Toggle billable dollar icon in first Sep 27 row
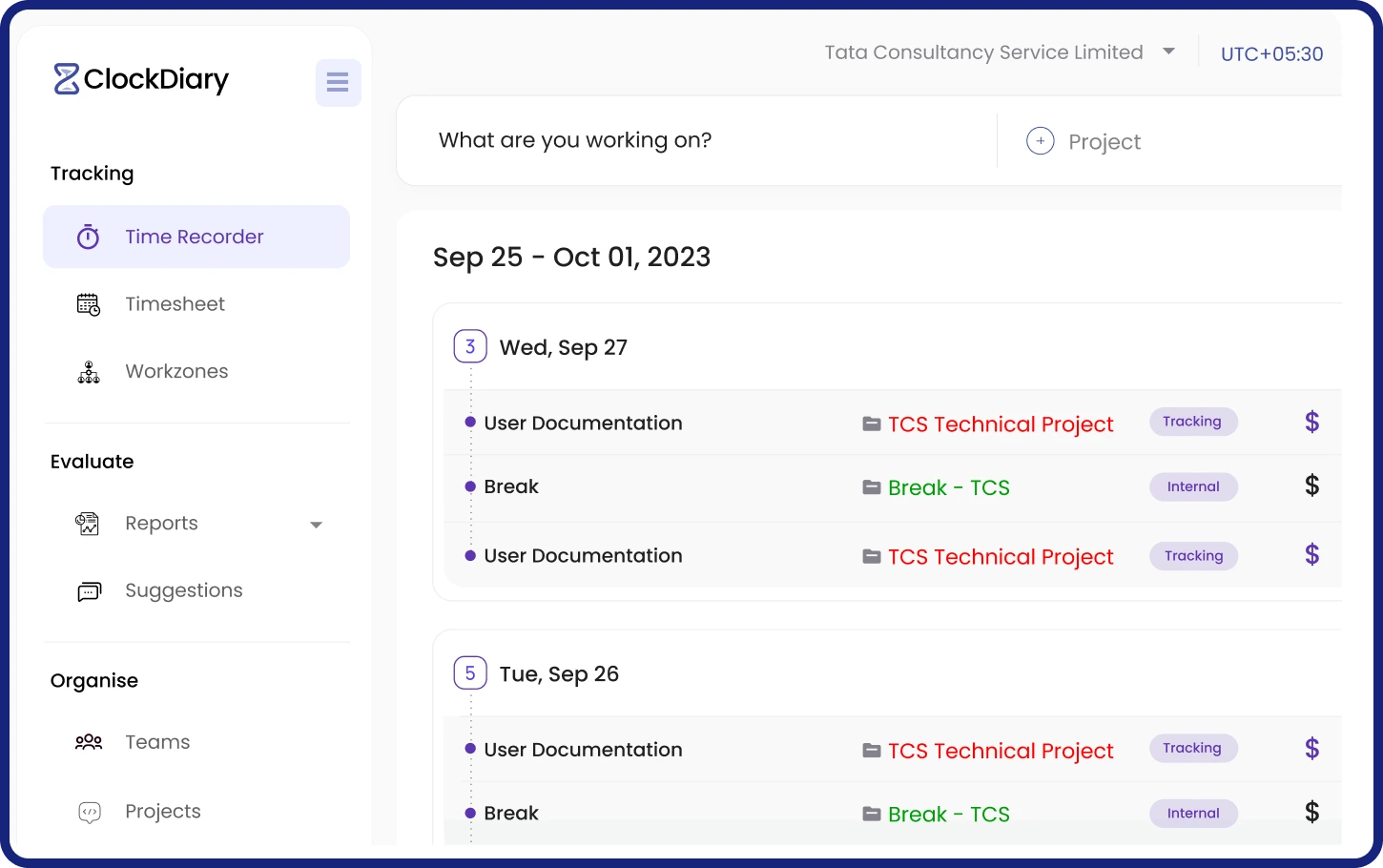 coord(1312,422)
